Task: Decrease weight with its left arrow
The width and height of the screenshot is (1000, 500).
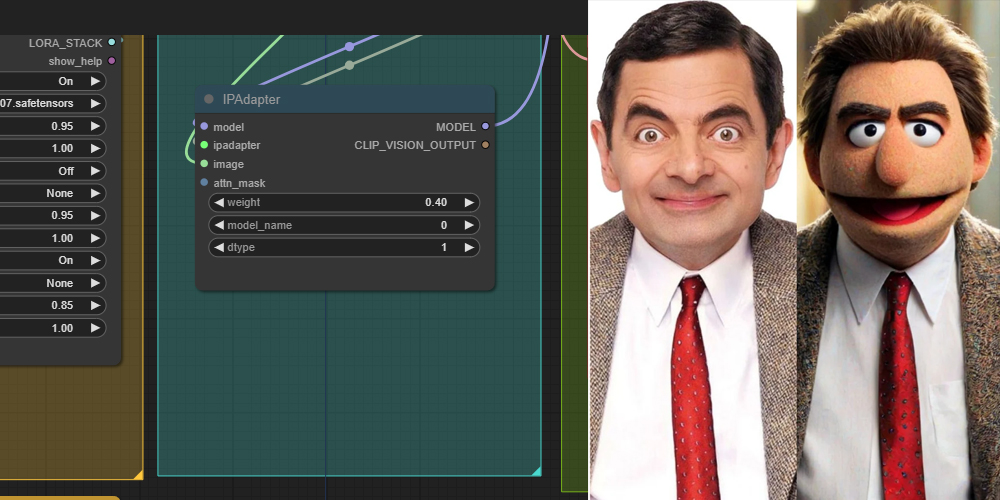Action: point(219,202)
